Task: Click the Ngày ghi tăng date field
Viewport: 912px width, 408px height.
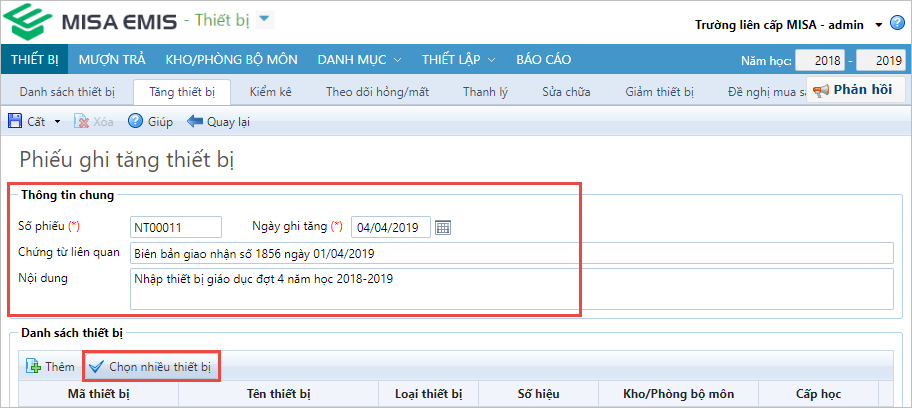Action: (x=391, y=228)
